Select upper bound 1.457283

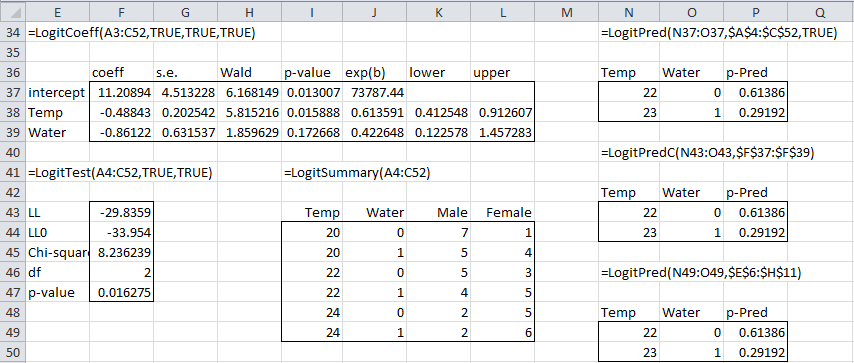point(503,132)
